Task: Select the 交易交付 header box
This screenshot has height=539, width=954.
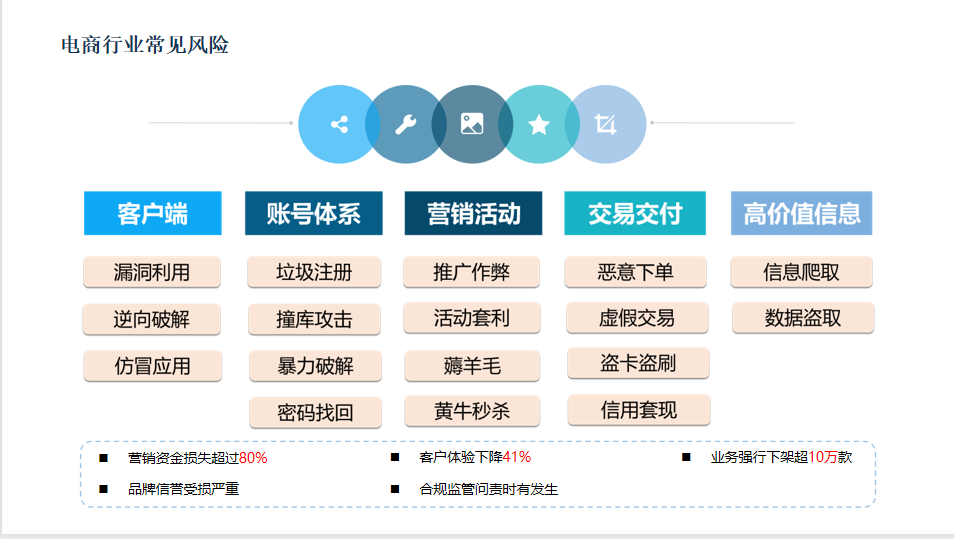Action: (635, 213)
